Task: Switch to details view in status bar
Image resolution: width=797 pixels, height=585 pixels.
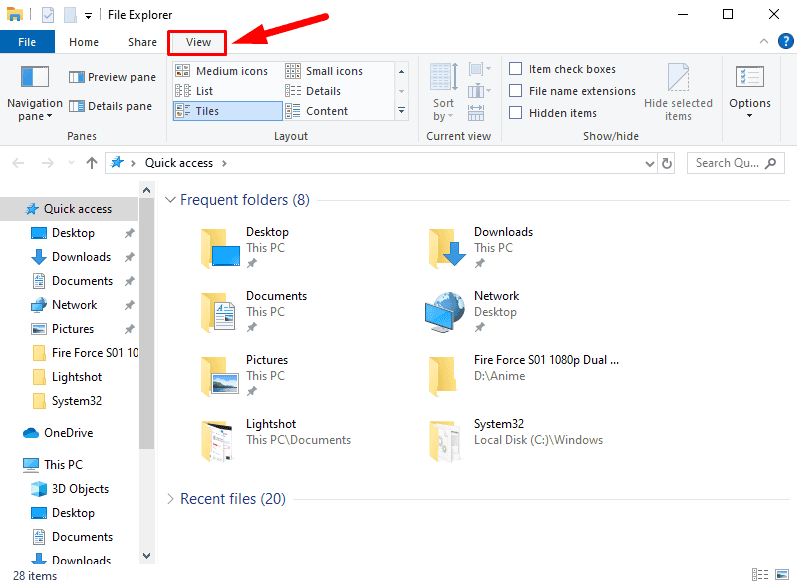Action: tap(760, 575)
